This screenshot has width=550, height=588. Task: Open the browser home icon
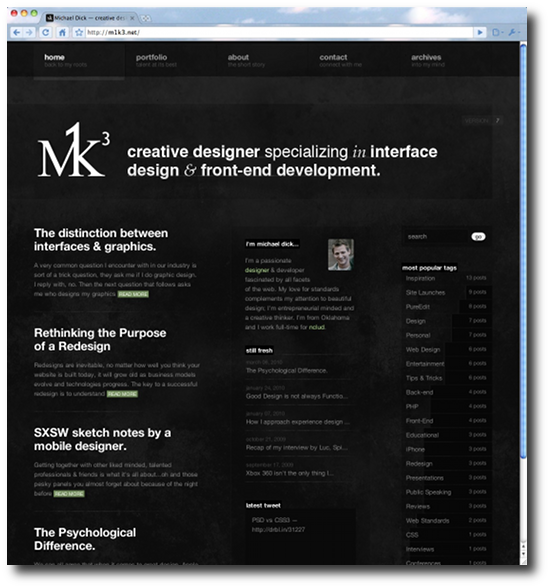(63, 33)
